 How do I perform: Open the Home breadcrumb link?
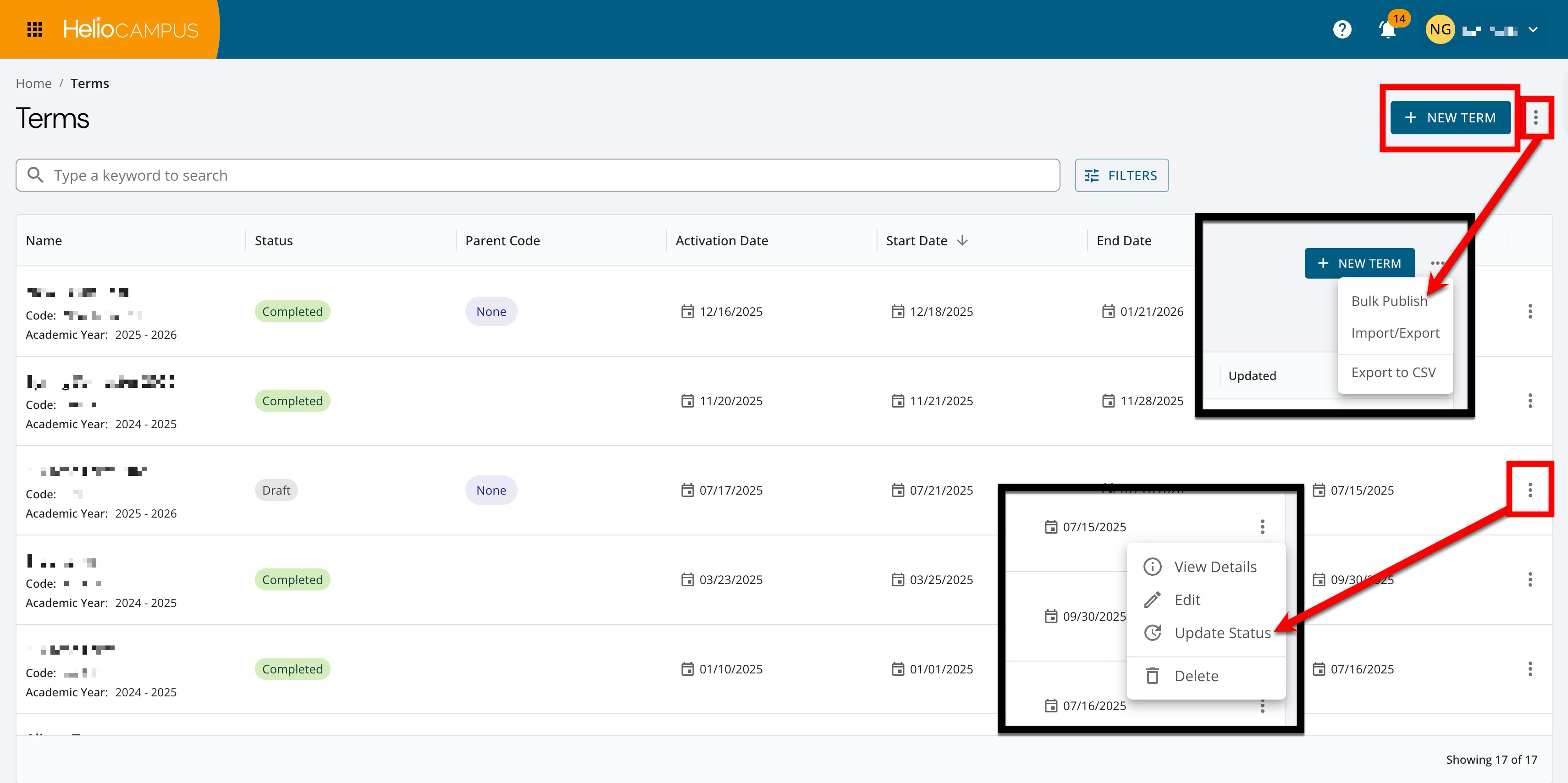pyautogui.click(x=33, y=83)
